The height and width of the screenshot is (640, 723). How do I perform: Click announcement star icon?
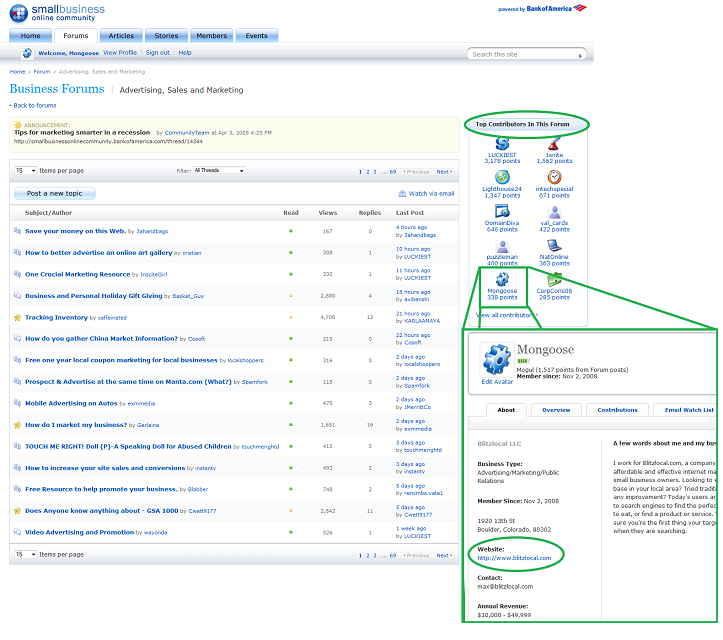[x=18, y=125]
